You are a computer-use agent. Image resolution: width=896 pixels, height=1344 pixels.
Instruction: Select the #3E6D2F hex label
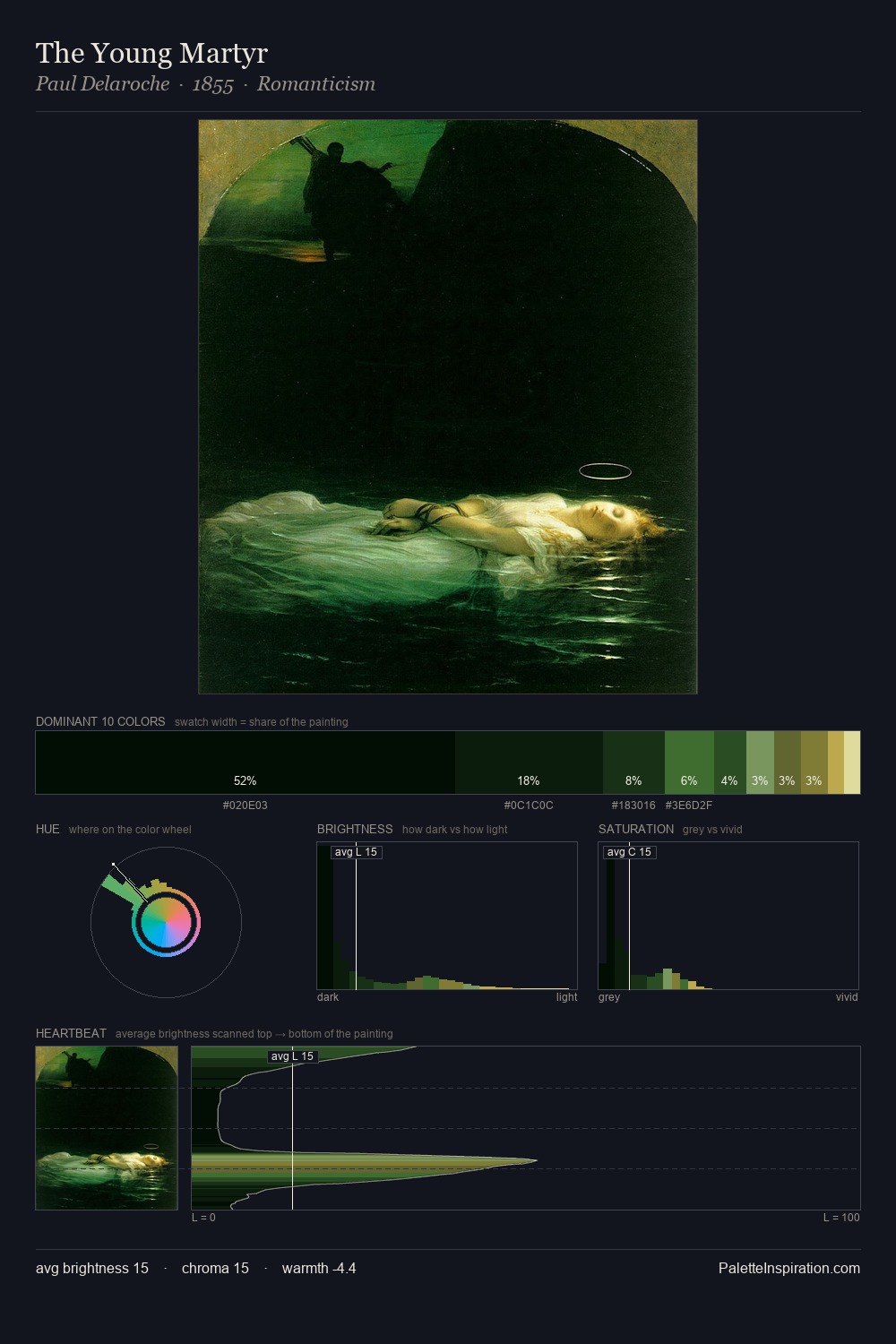click(x=689, y=806)
